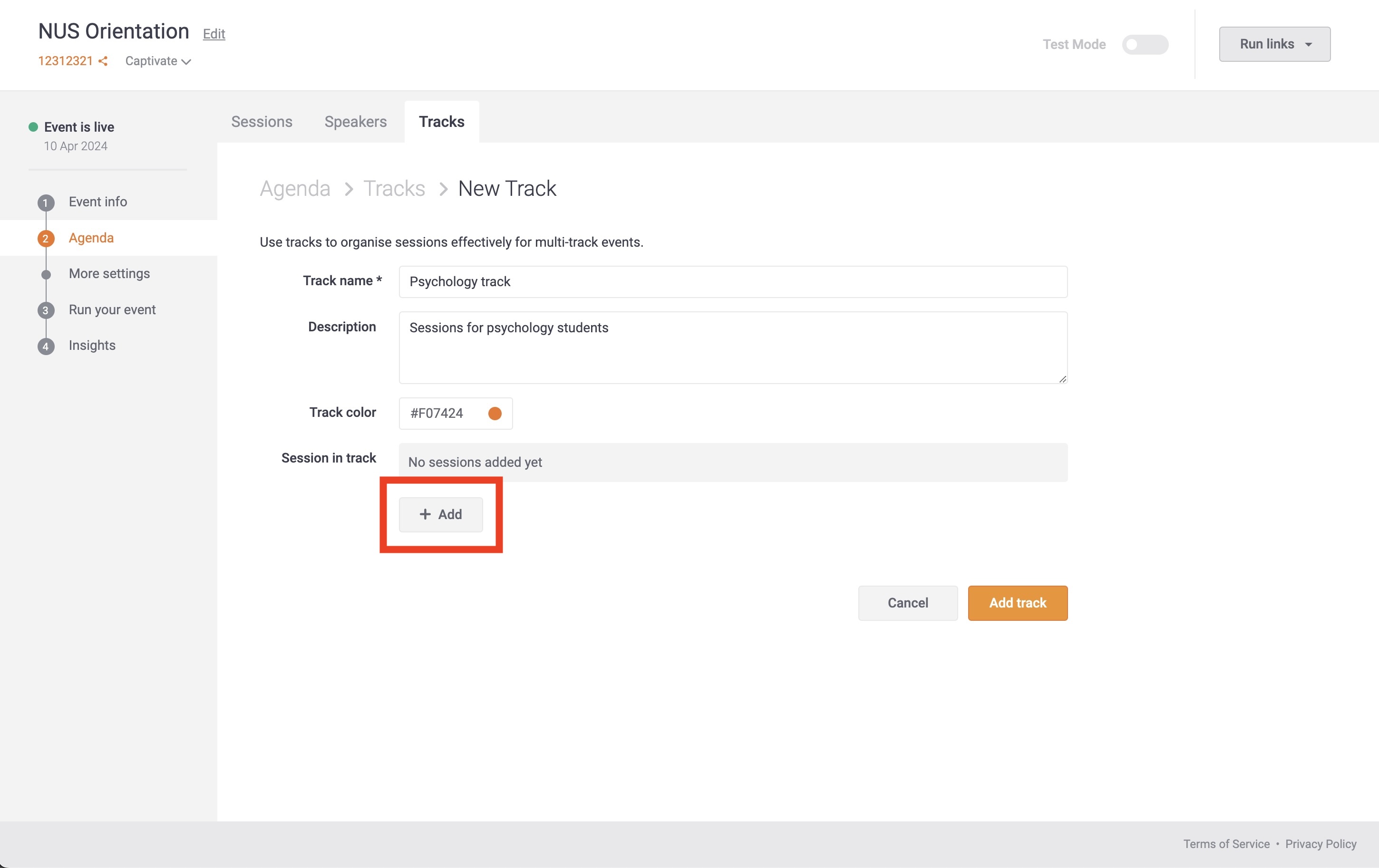Click the #F07424 track color field
Screen dimensions: 1379x868
tap(437, 414)
